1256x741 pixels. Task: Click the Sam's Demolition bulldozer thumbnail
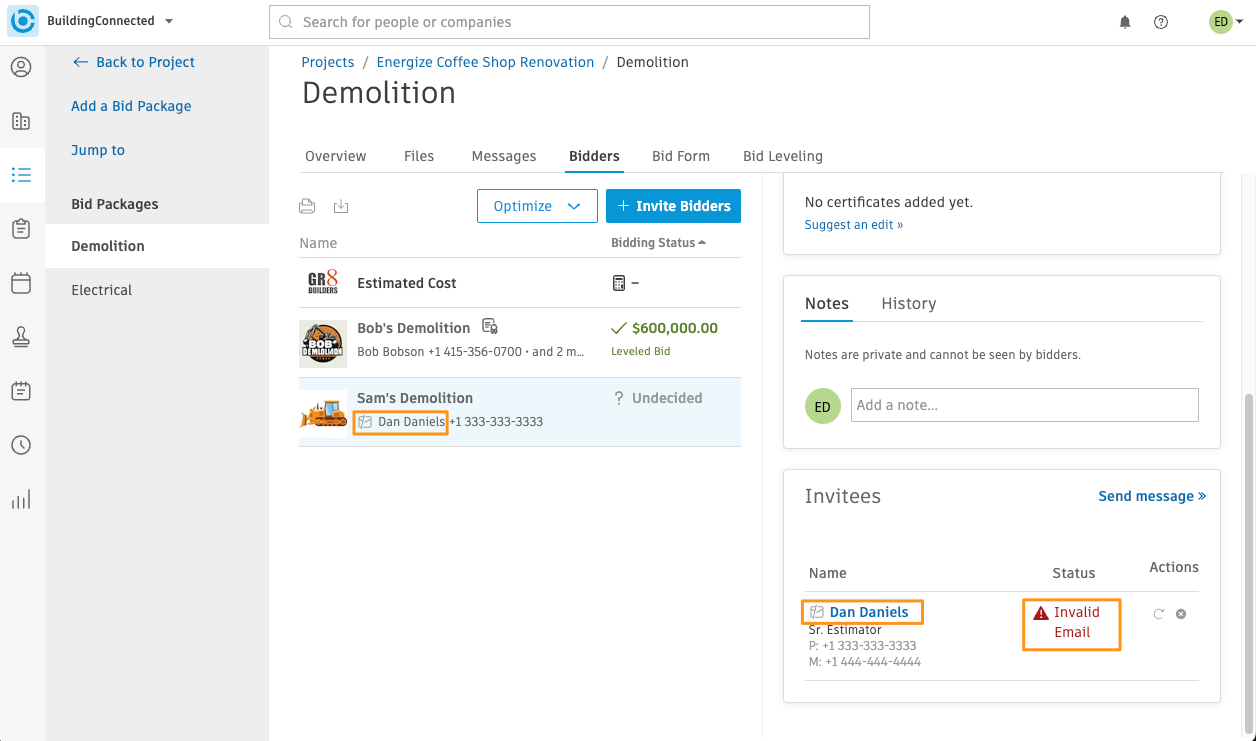pos(323,413)
